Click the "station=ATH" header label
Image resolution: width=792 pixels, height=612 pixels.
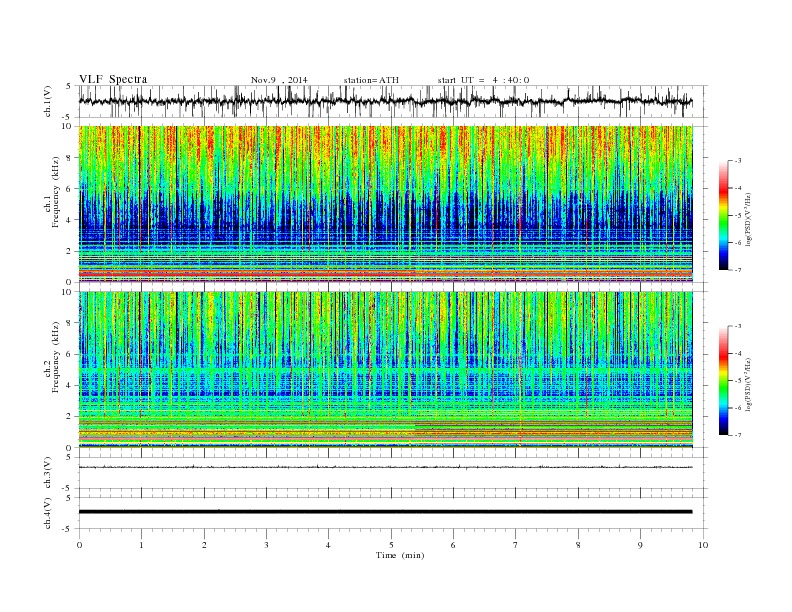click(x=371, y=80)
